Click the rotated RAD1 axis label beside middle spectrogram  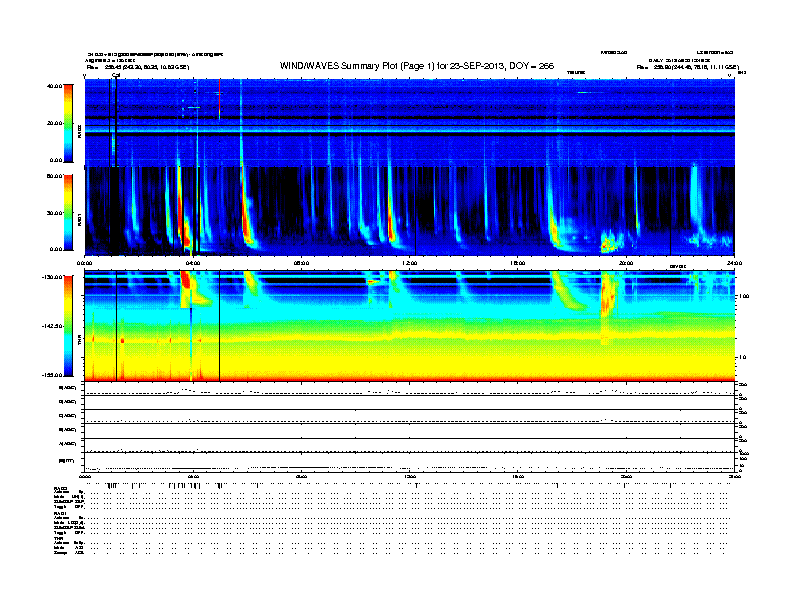(79, 219)
